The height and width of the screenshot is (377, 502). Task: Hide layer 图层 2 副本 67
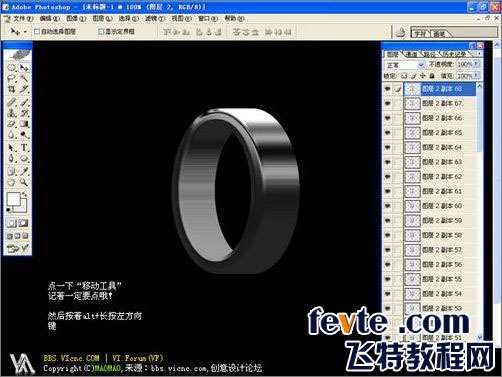tap(387, 104)
